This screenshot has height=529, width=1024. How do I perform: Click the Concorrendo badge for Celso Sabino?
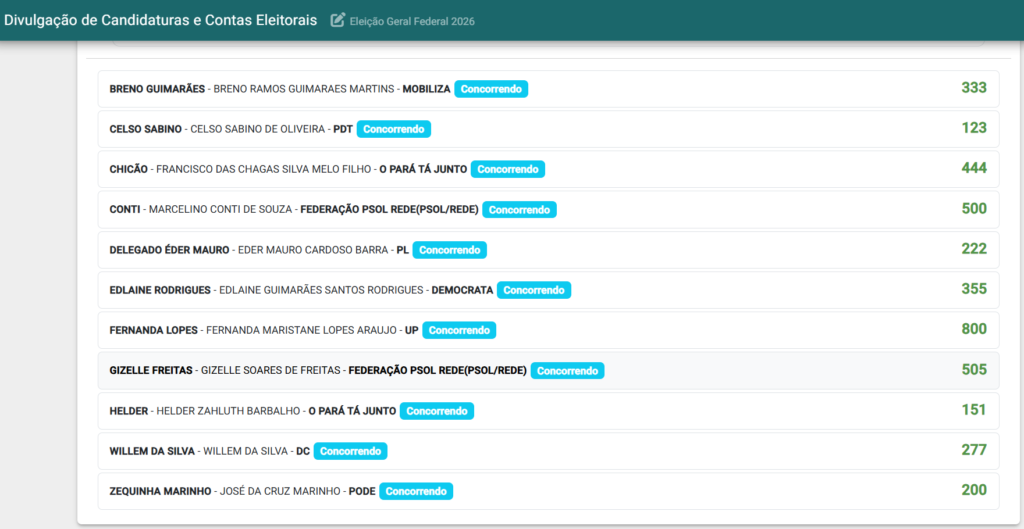coord(394,129)
